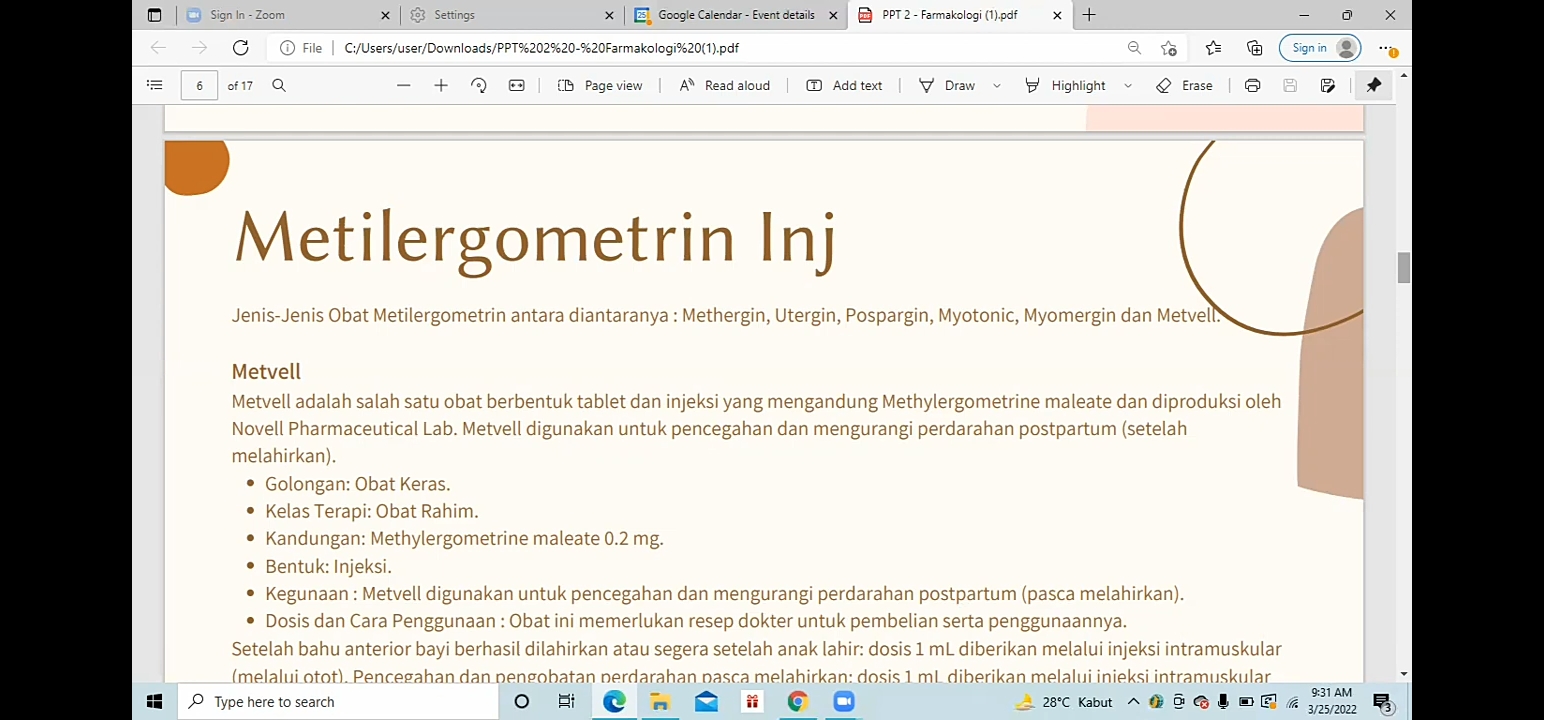Click the address bar URL
This screenshot has width=1544, height=720.
[541, 48]
